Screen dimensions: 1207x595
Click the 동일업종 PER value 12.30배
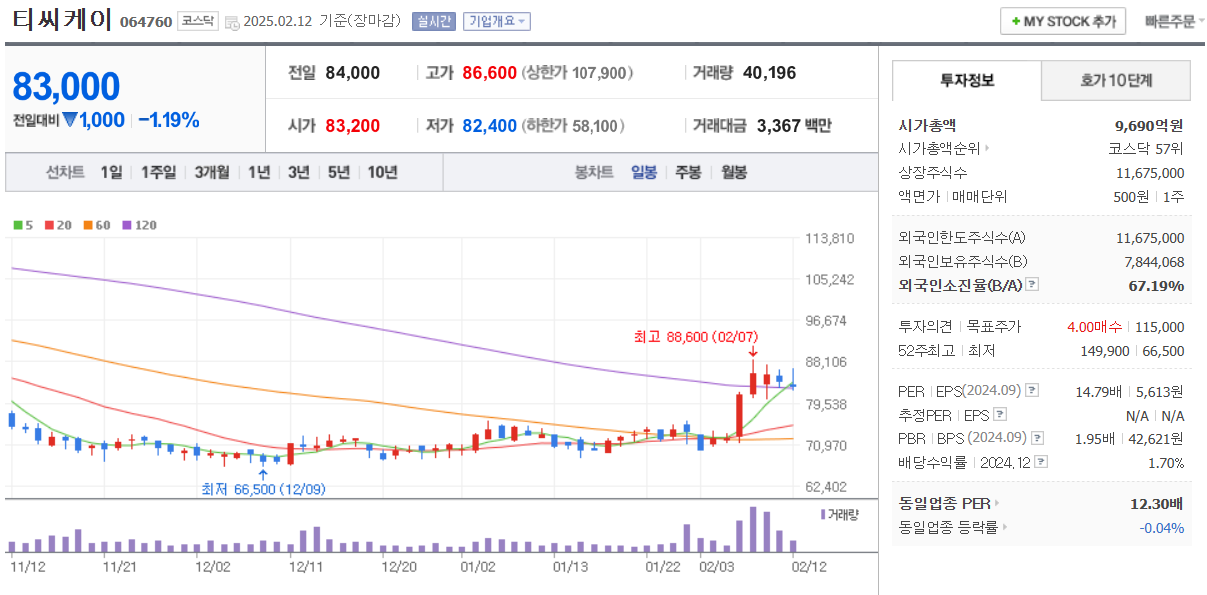[1157, 503]
